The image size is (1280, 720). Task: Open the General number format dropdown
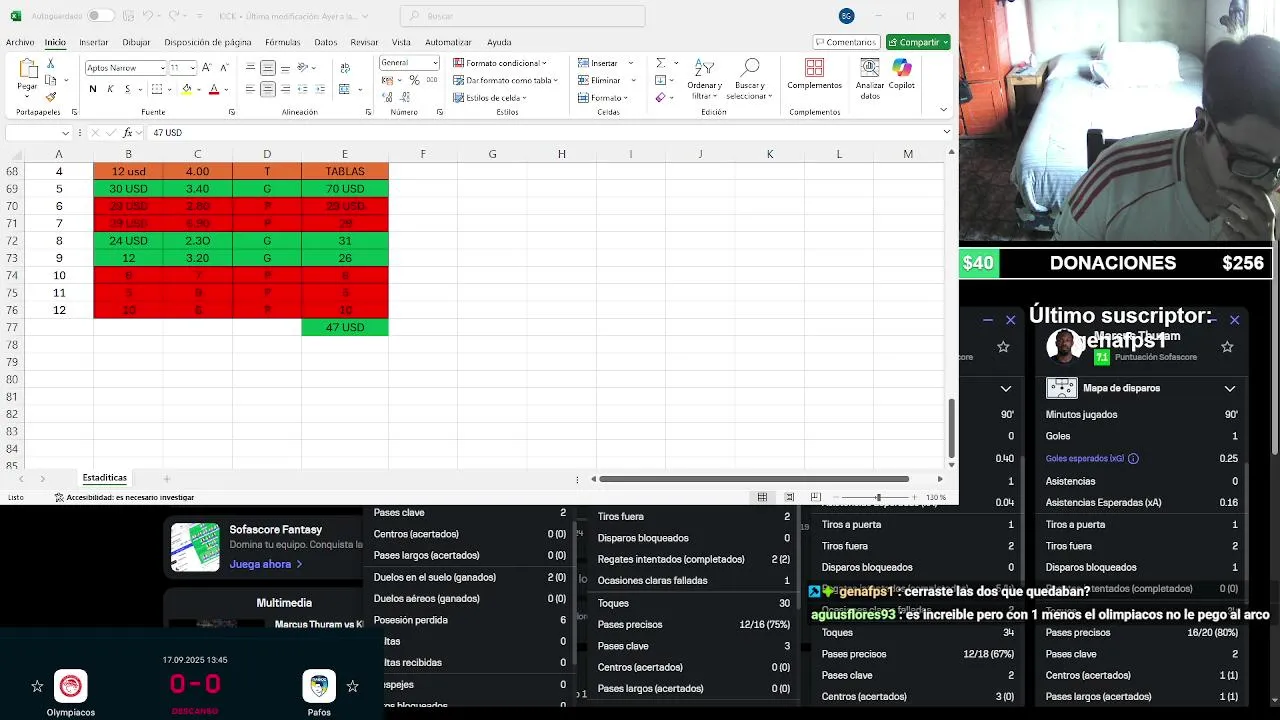434,62
